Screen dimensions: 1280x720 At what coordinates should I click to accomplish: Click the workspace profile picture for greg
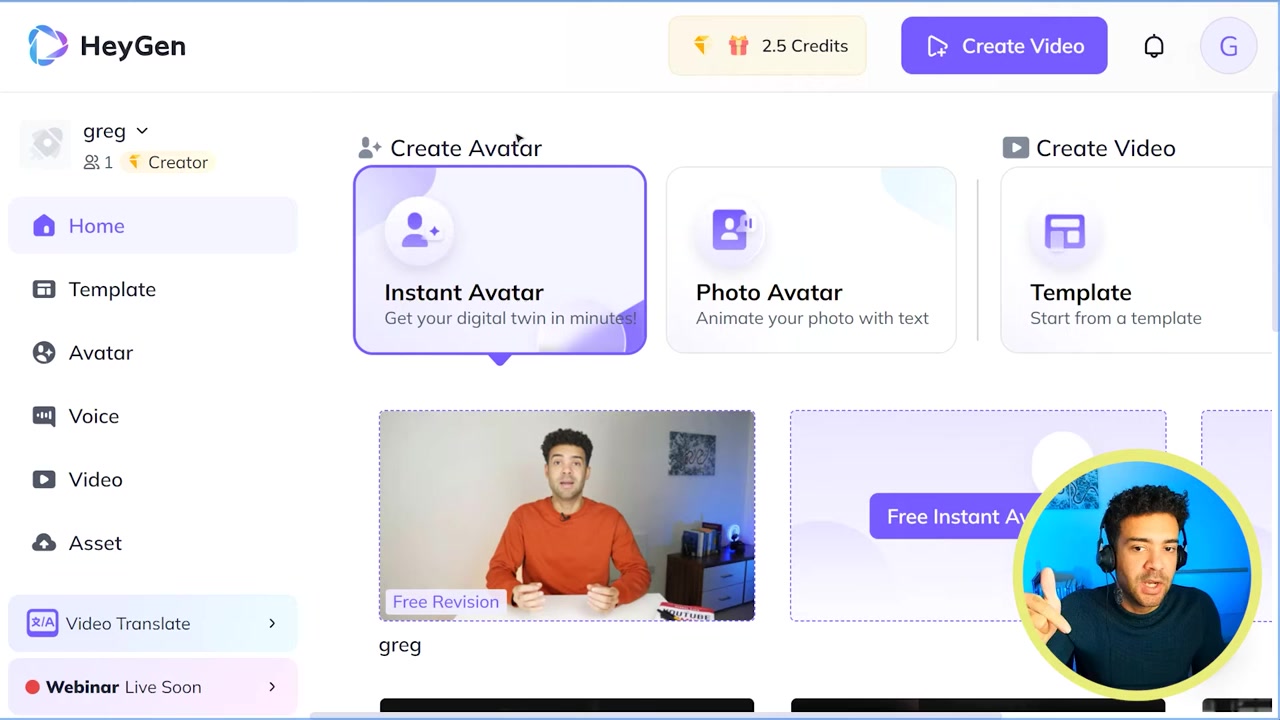click(x=46, y=145)
